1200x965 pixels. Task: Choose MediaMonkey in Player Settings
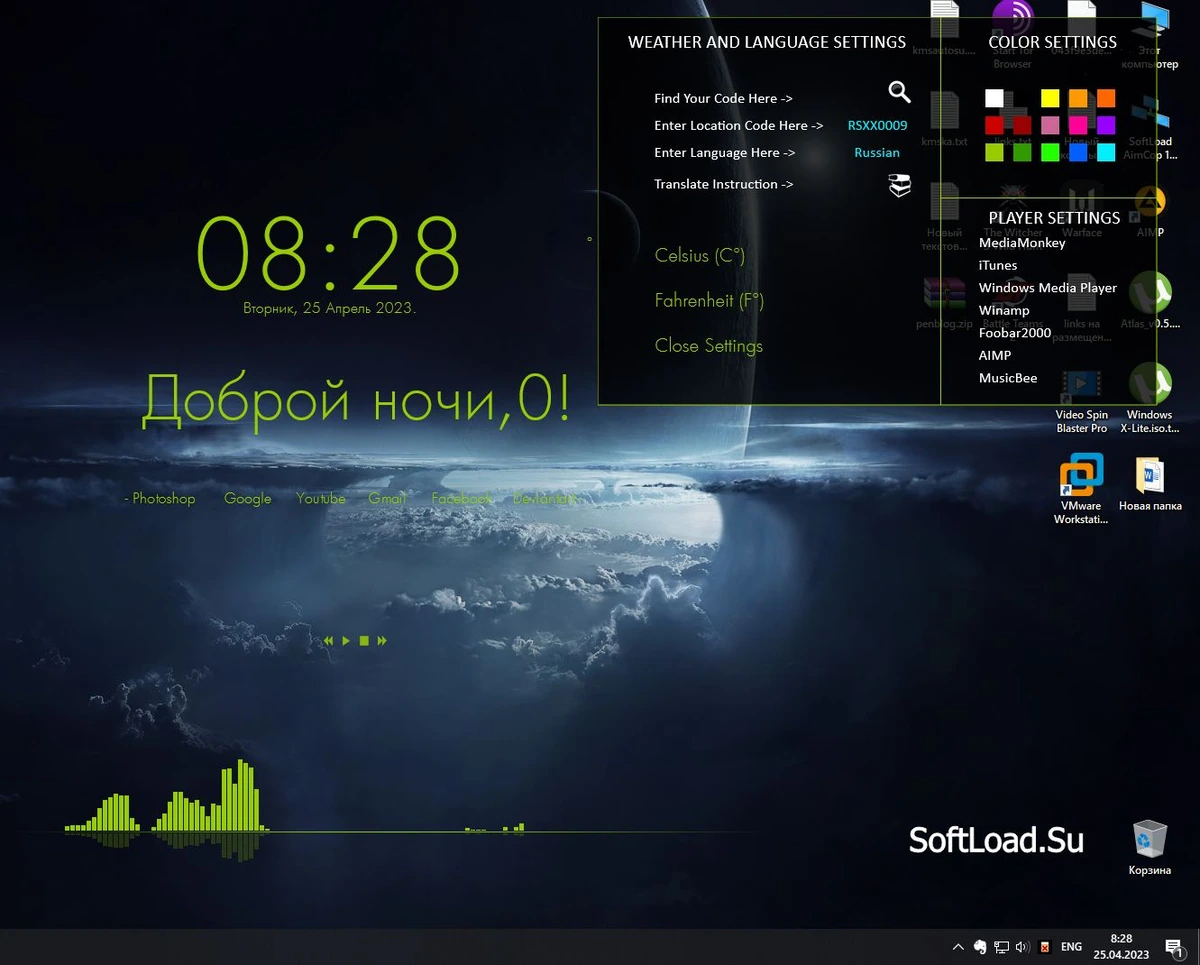1022,243
